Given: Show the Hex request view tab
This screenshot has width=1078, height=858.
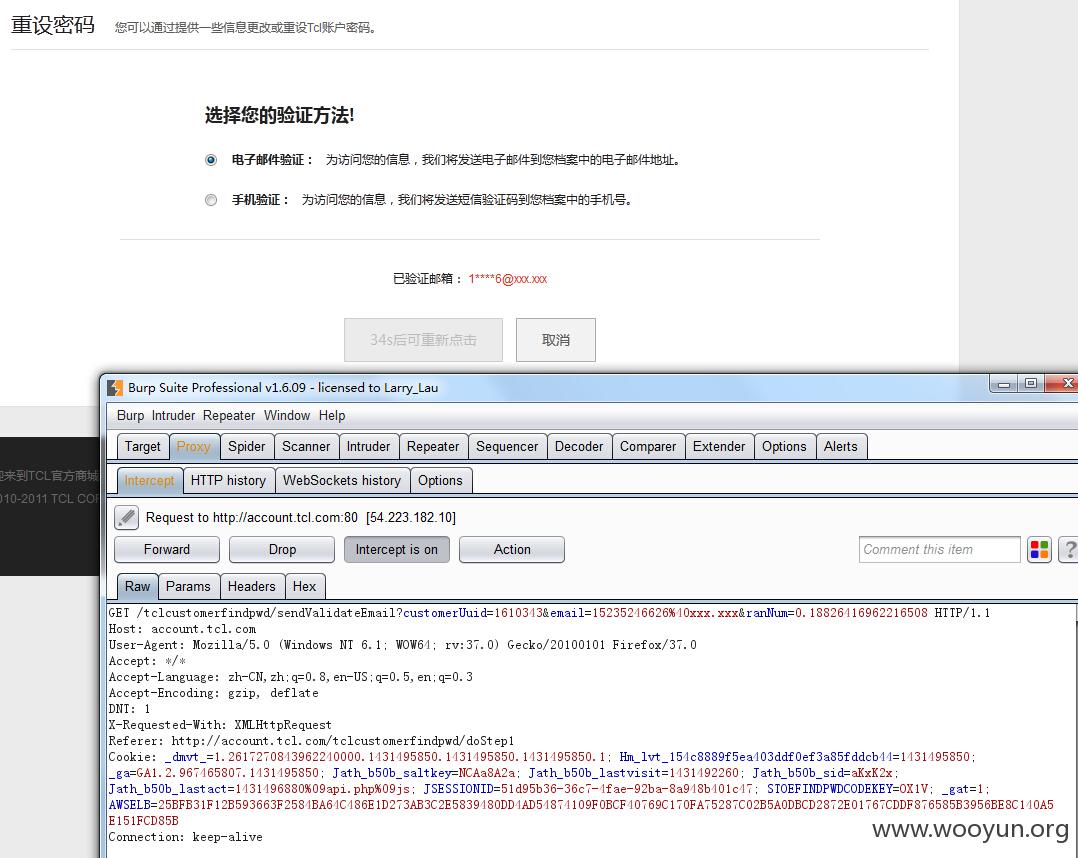Looking at the screenshot, I should pyautogui.click(x=305, y=586).
